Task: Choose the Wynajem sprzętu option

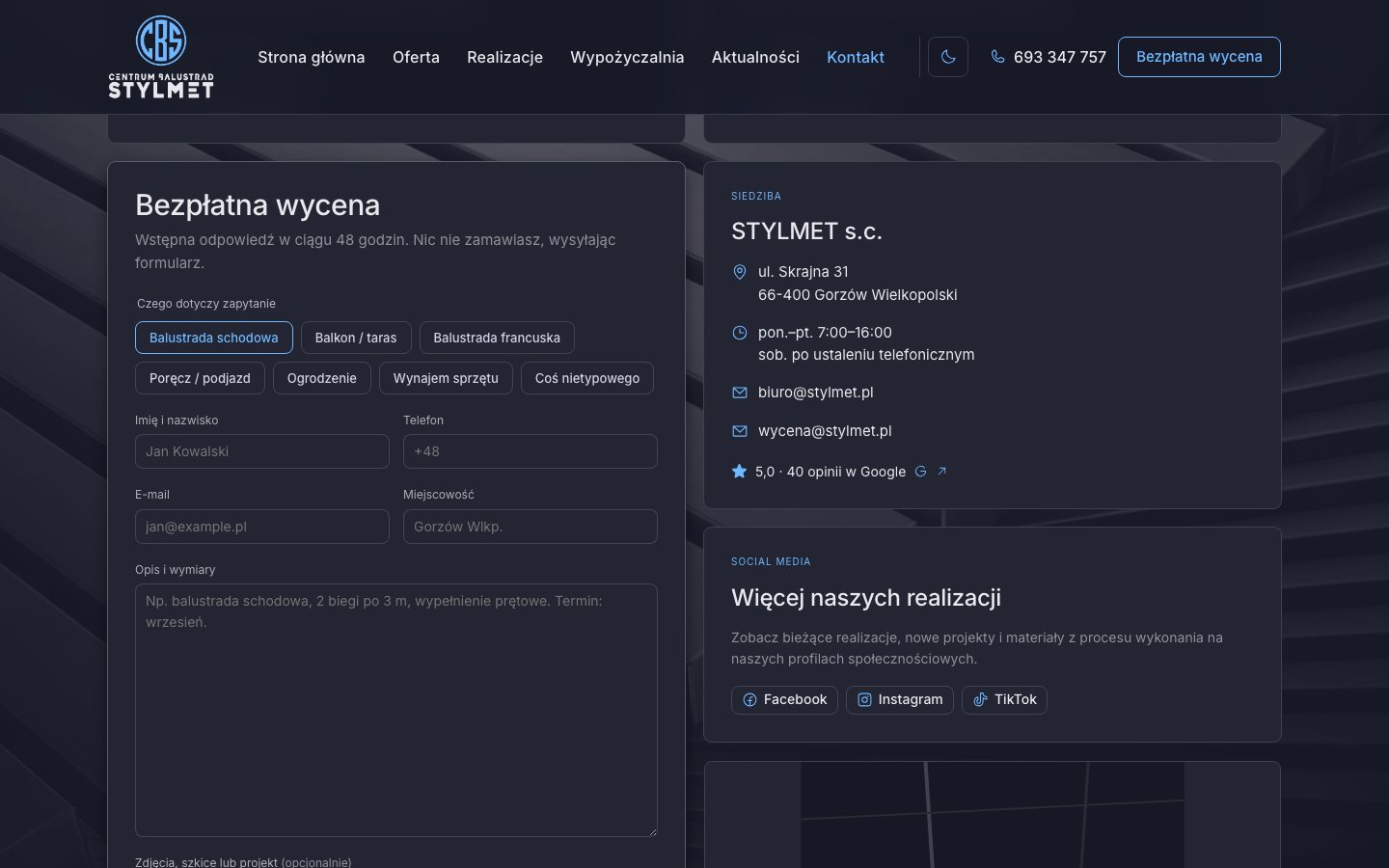Action: [x=446, y=378]
